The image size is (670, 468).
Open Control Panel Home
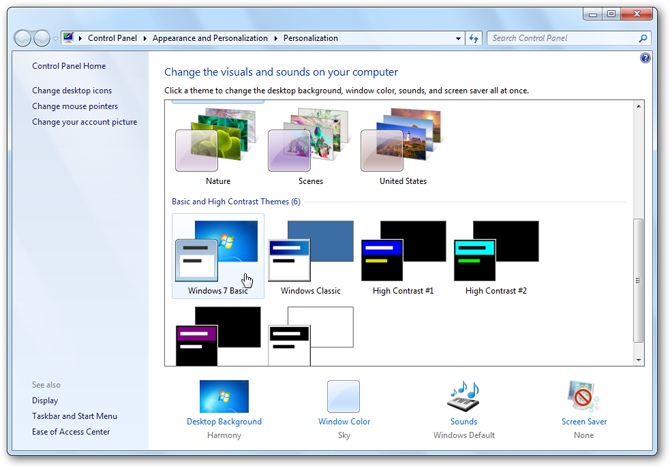[x=69, y=66]
